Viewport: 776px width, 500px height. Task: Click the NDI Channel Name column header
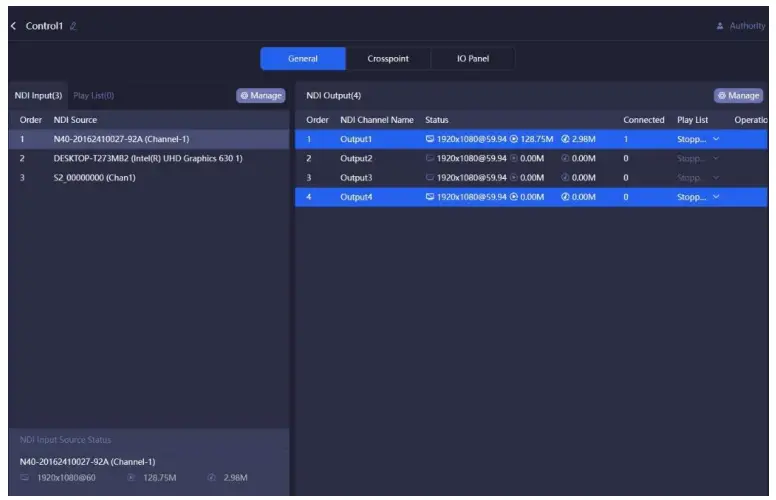pos(377,120)
